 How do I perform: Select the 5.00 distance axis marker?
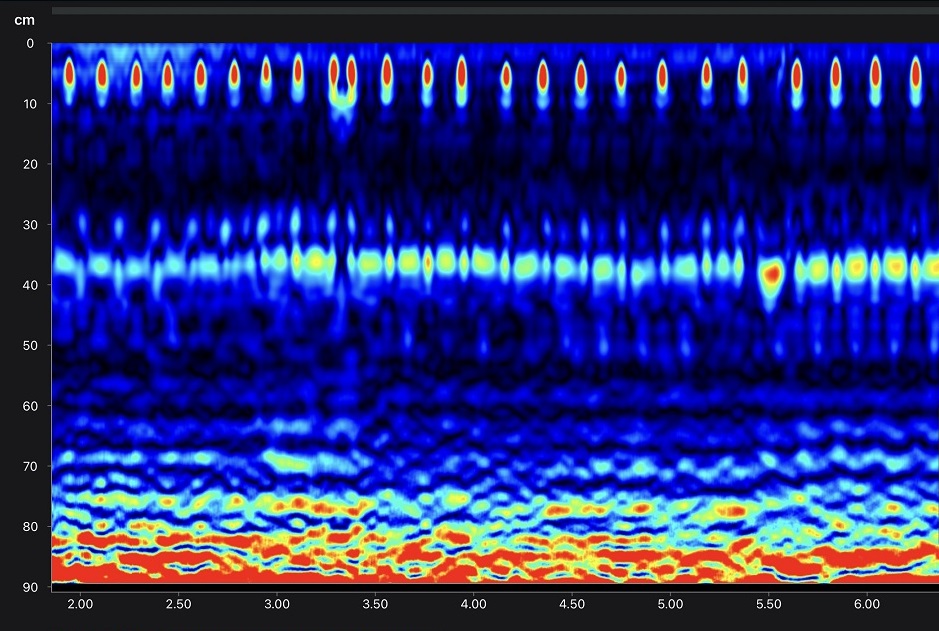(x=670, y=605)
